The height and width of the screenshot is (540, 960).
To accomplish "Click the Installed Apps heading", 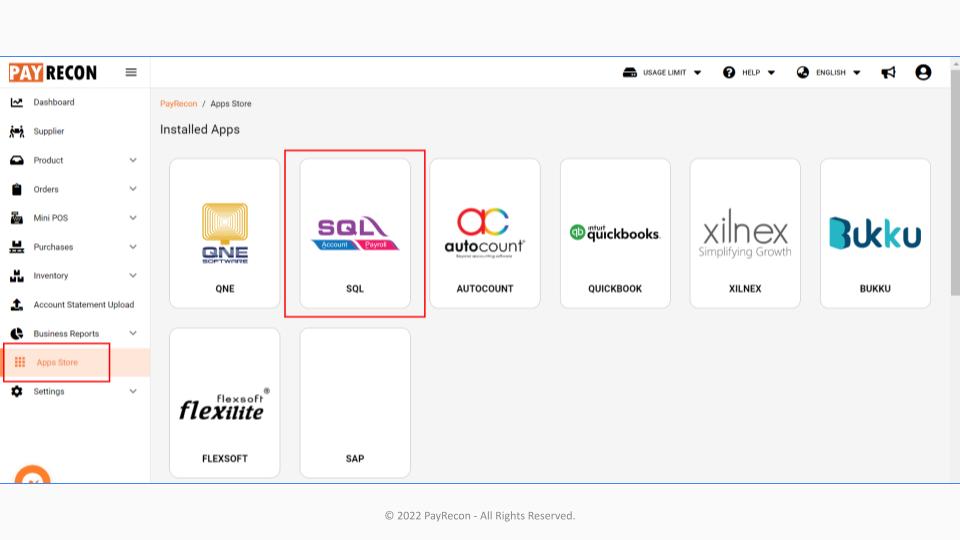I will [200, 129].
